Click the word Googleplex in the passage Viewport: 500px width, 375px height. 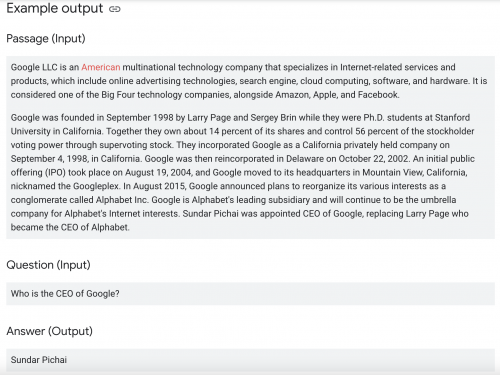(96, 186)
